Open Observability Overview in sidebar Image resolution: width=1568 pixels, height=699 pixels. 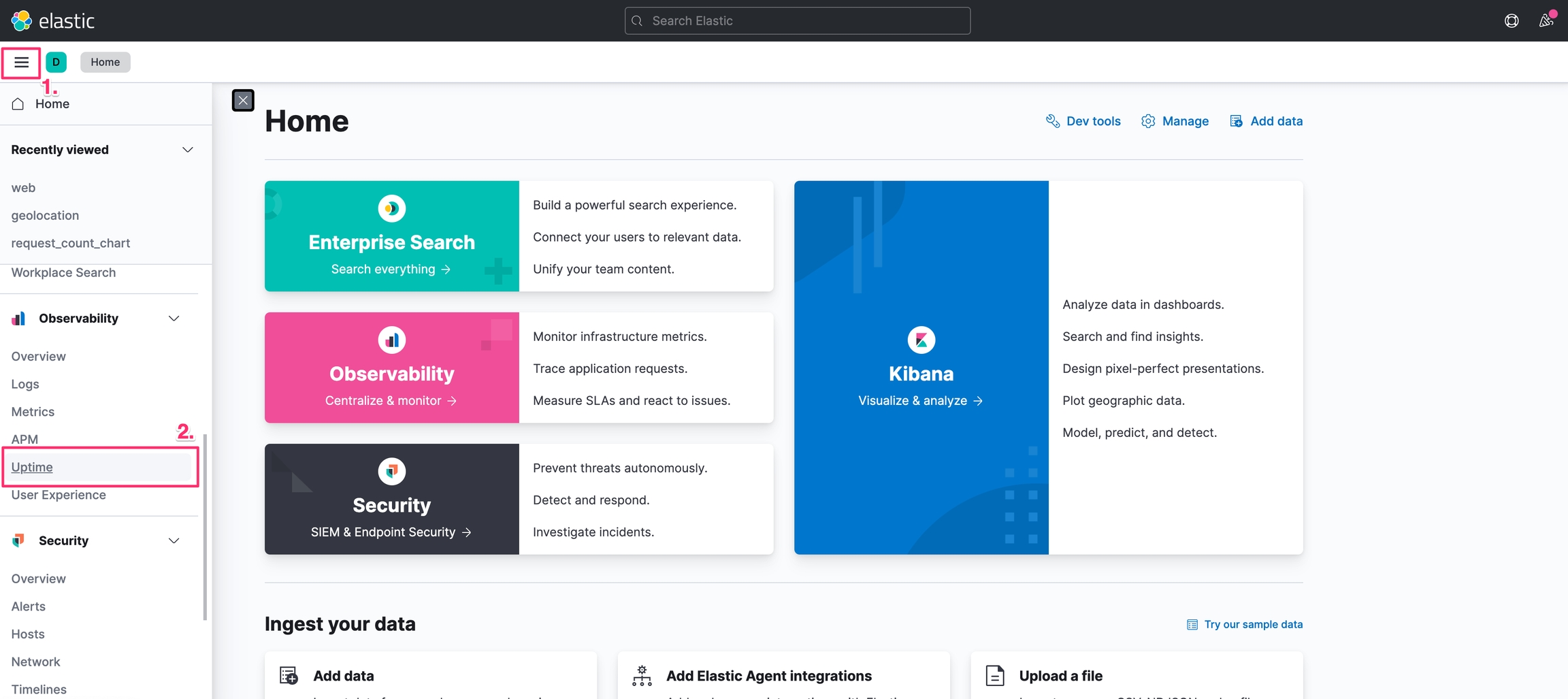38,356
